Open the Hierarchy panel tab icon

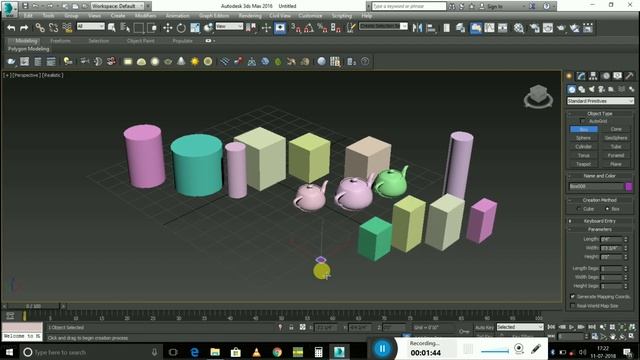pyautogui.click(x=593, y=76)
